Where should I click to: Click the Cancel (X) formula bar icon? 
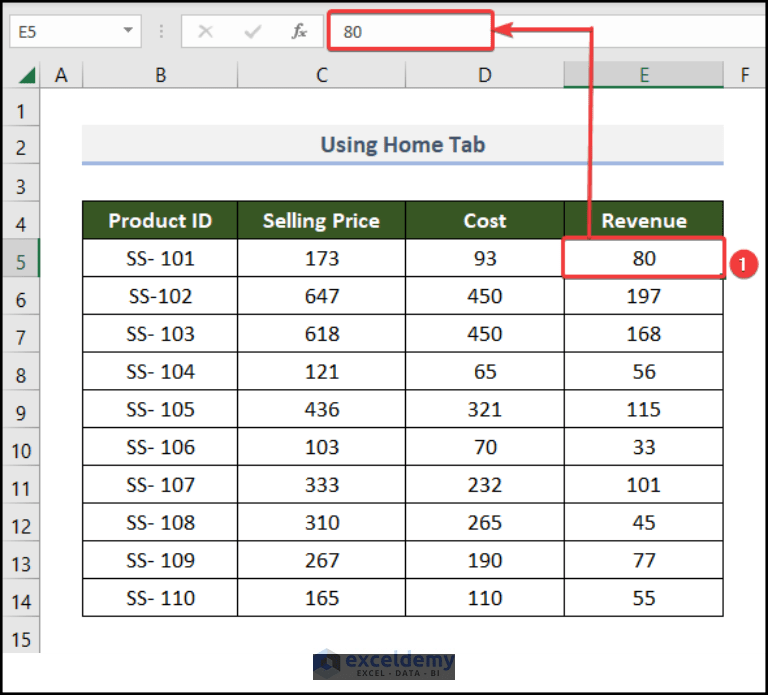click(x=205, y=32)
